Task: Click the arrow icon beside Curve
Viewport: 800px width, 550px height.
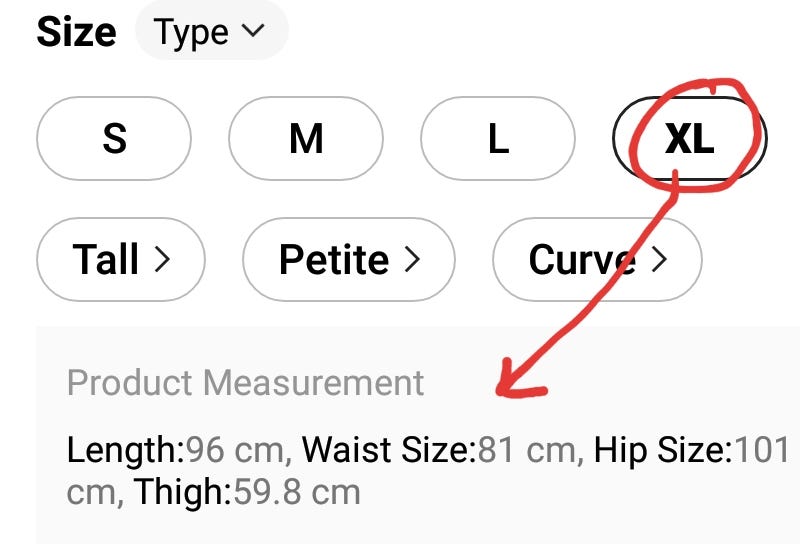Action: [x=659, y=261]
